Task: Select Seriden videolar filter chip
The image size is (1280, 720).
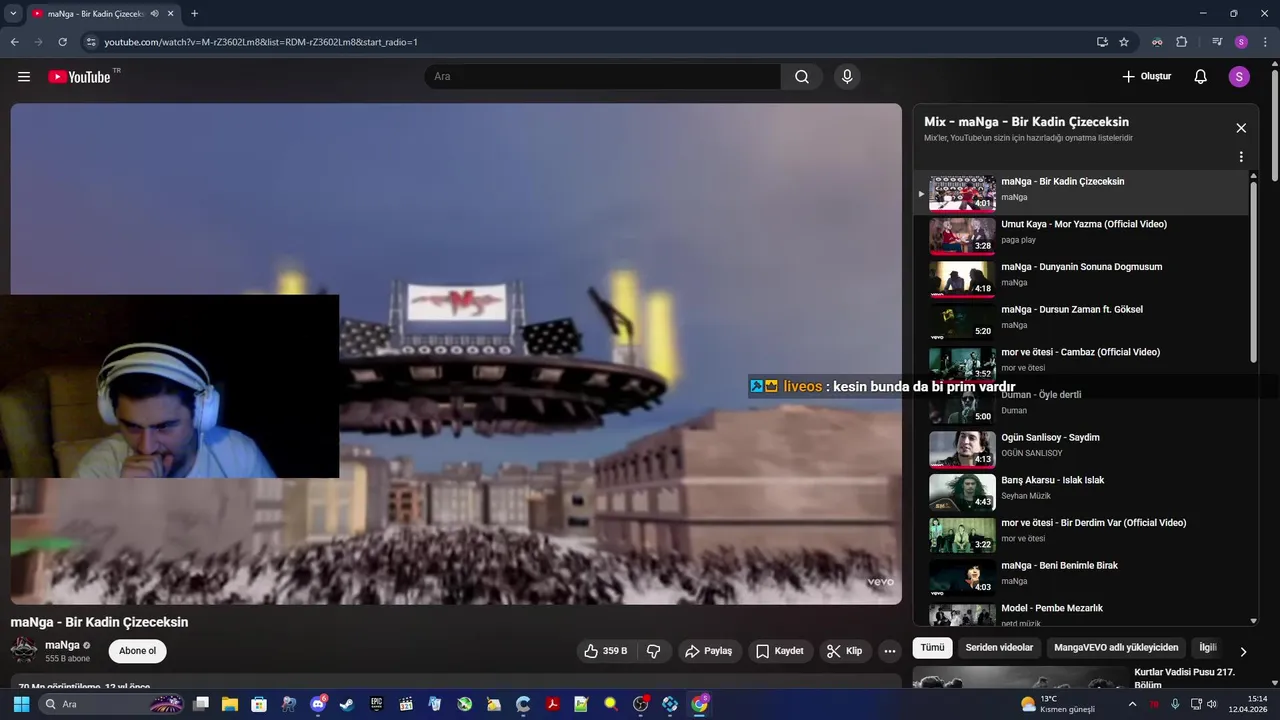Action: [x=999, y=648]
